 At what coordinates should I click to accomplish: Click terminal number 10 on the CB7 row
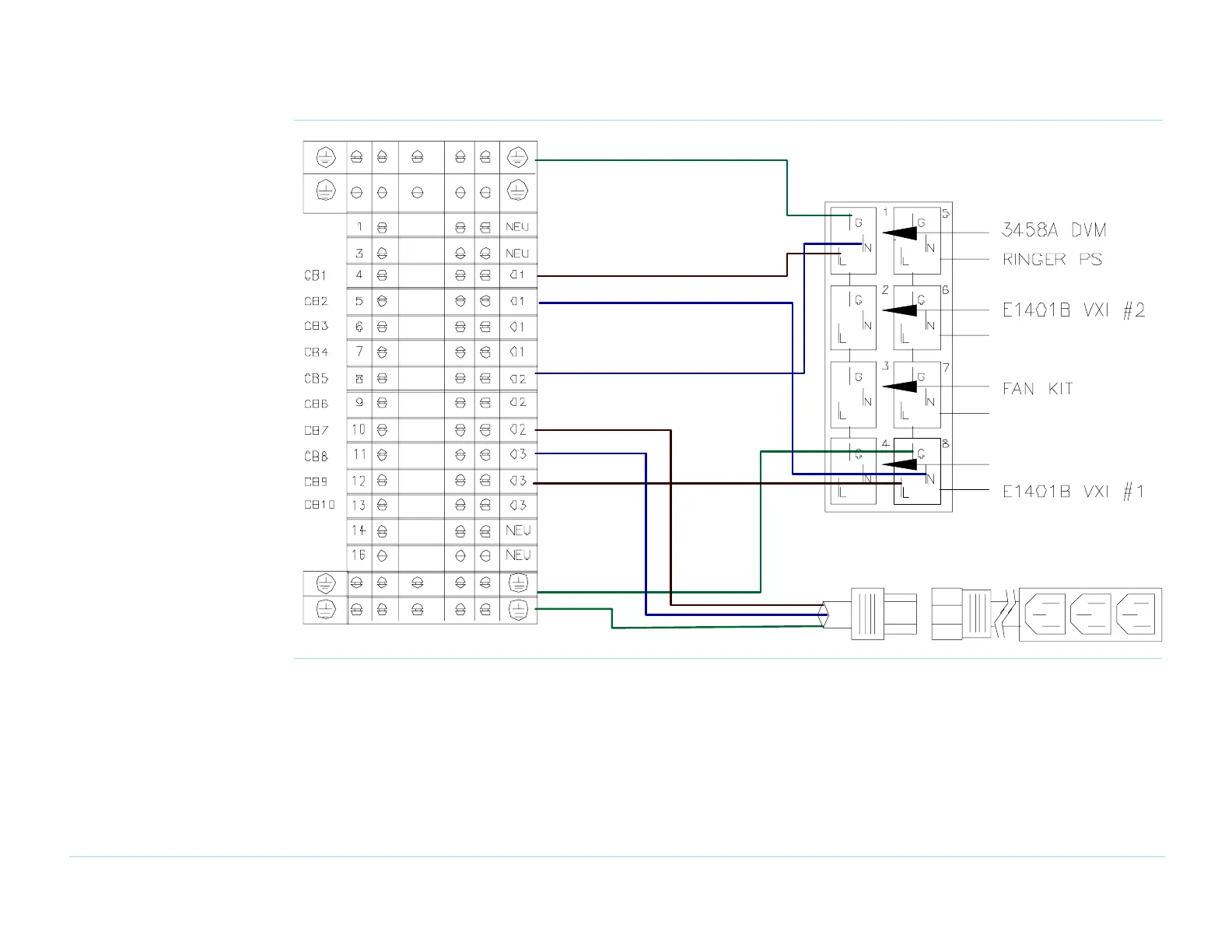358,429
